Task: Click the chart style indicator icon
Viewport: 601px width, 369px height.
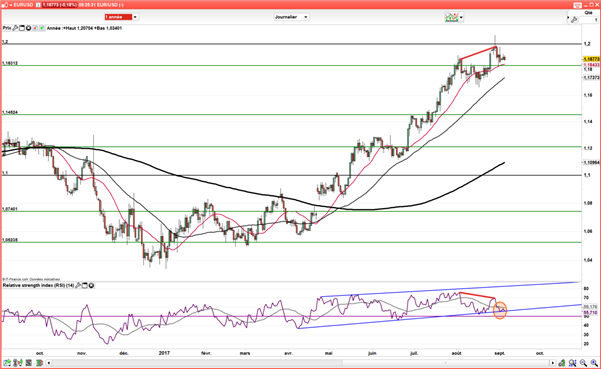Action: coord(452,17)
